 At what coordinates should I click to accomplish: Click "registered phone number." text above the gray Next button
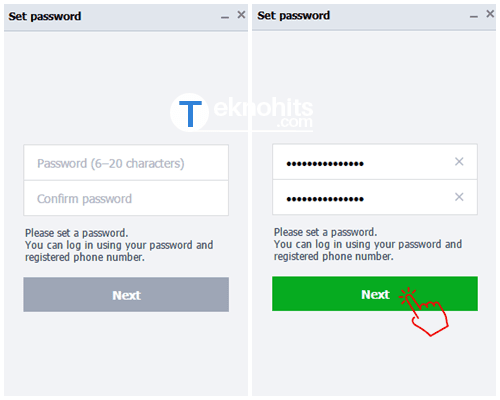coord(85,257)
